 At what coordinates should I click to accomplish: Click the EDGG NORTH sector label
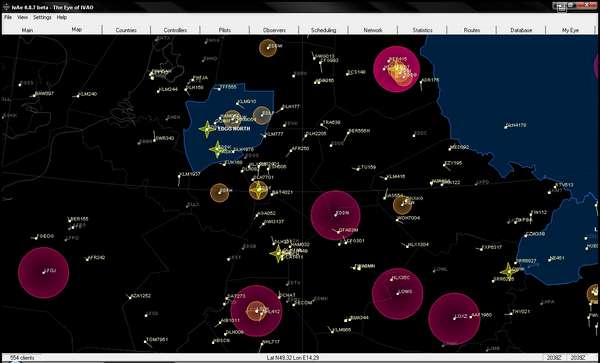click(234, 129)
